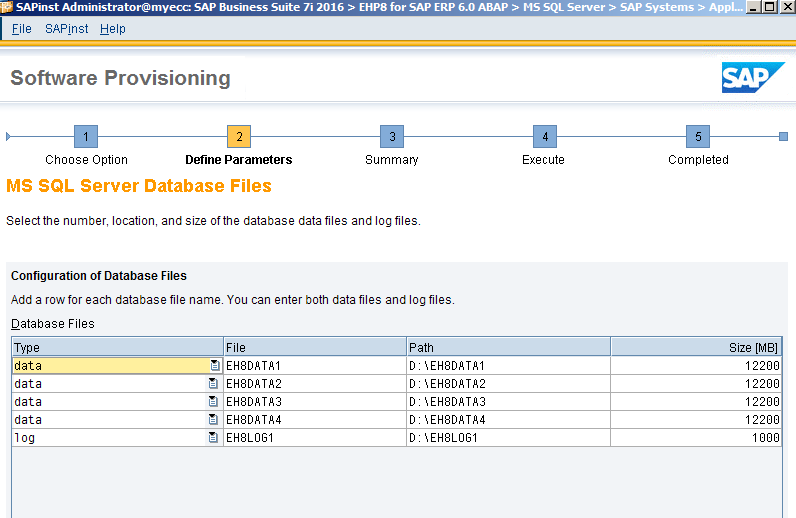The width and height of the screenshot is (796, 518).
Task: Edit size 1000 for EH8LOG1
Action: pos(696,438)
